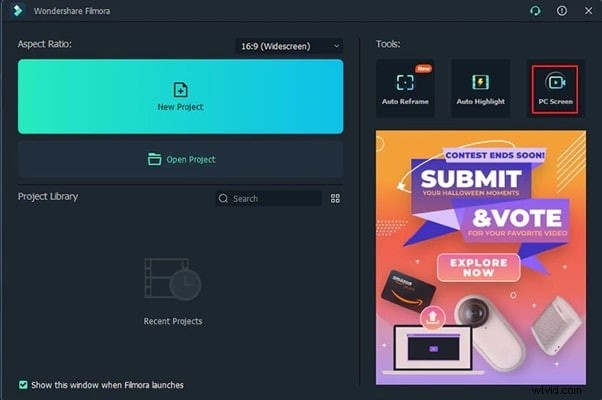Click the New Project document-plus icon
Screen dimensions: 602x400
(x=180, y=89)
